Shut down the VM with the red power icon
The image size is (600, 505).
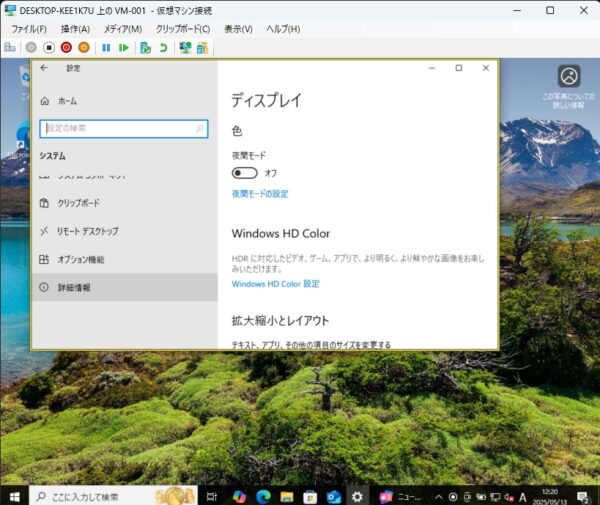click(66, 47)
